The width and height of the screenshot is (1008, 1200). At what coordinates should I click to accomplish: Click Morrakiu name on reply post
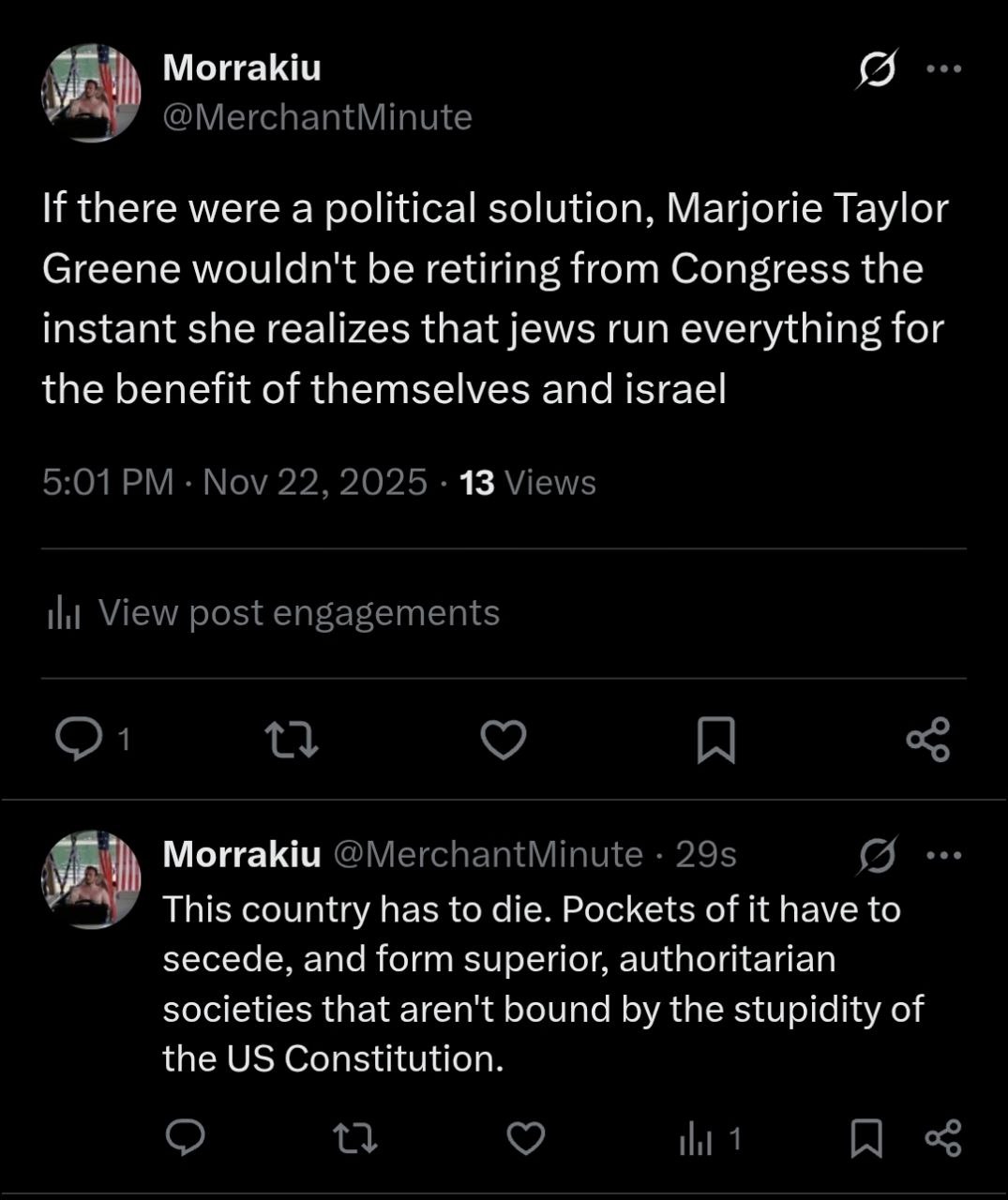point(241,854)
